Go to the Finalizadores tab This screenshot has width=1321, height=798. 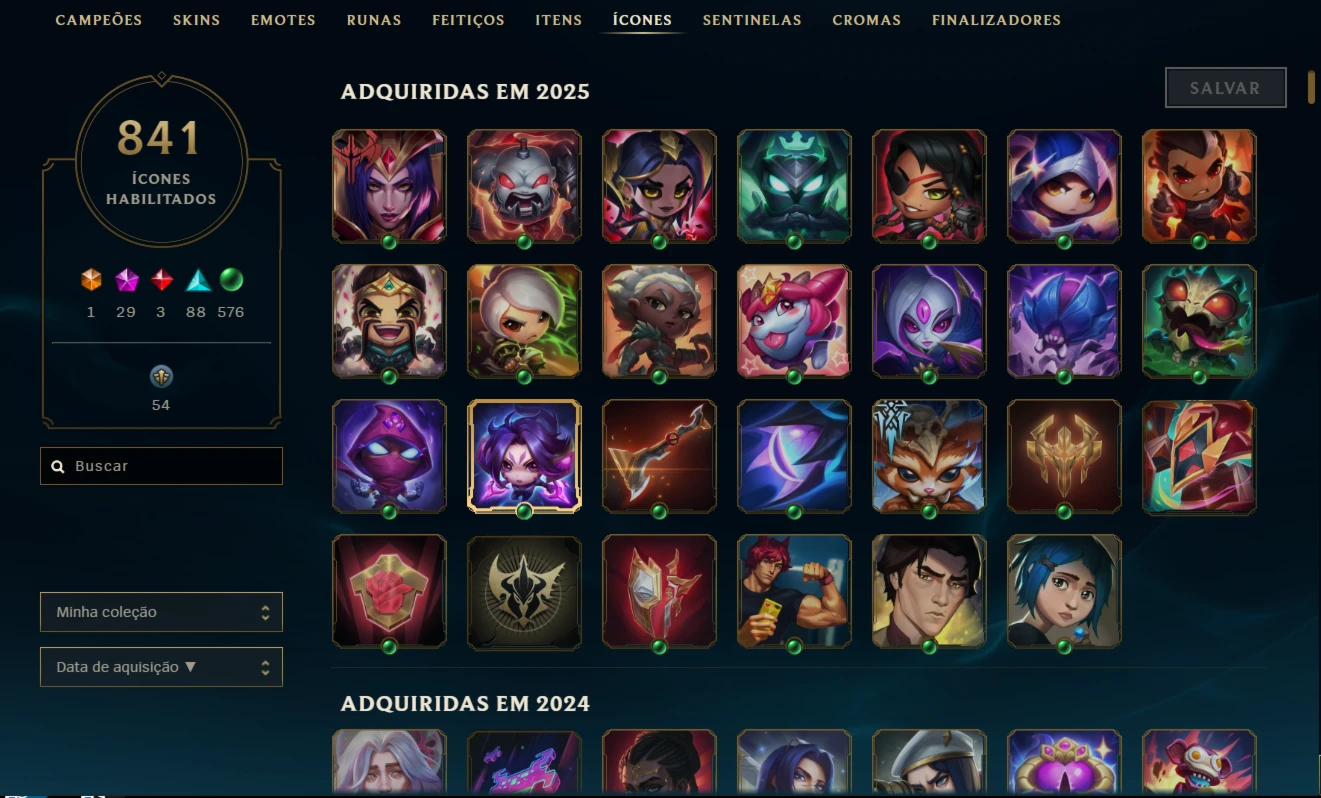point(996,20)
